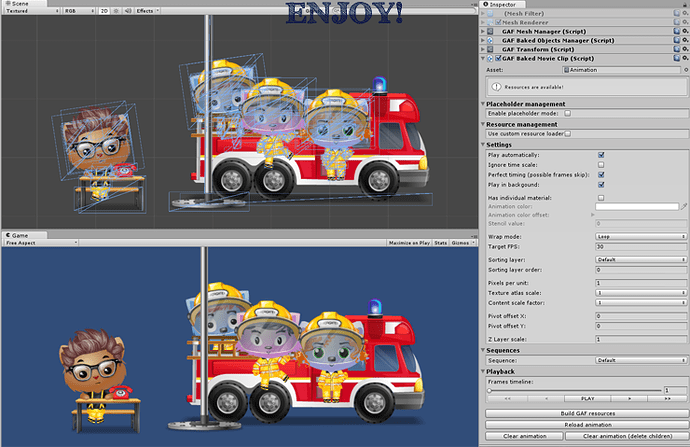This screenshot has width=690, height=447.
Task: Open gear menu for GAF Baked Objects Manager
Action: [685, 40]
